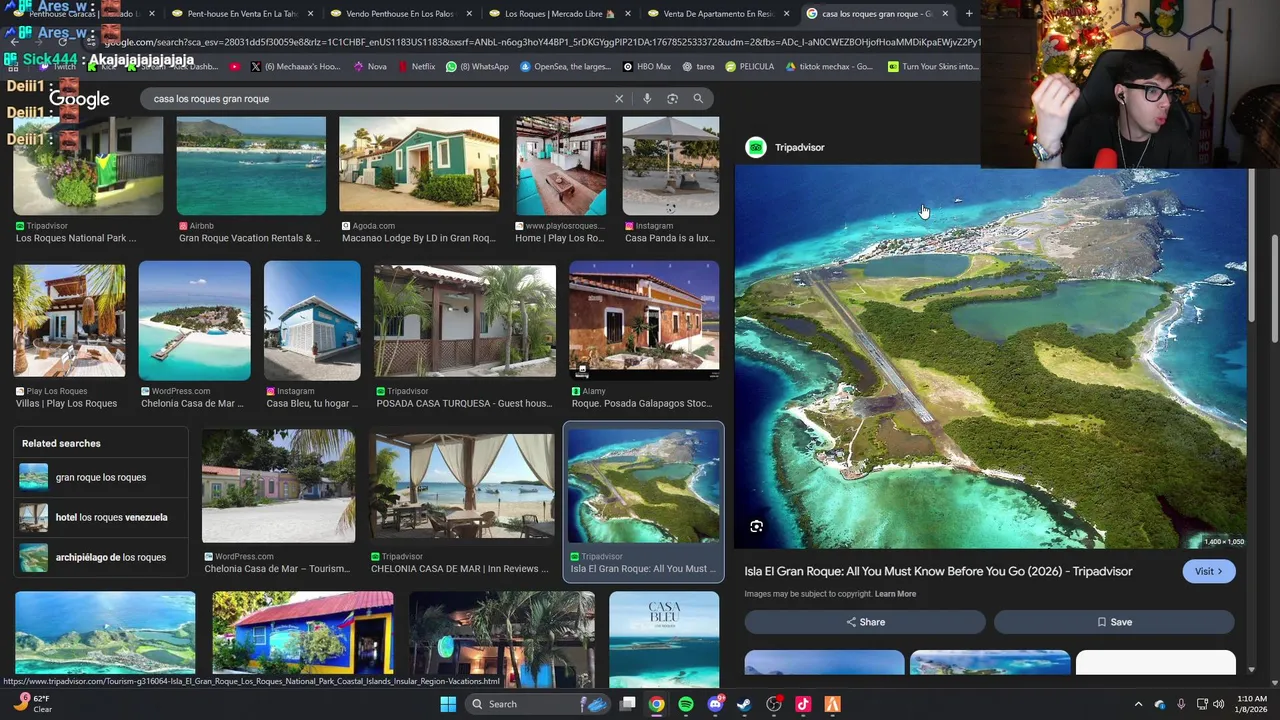Share the selected image
The width and height of the screenshot is (1280, 720).
(865, 622)
